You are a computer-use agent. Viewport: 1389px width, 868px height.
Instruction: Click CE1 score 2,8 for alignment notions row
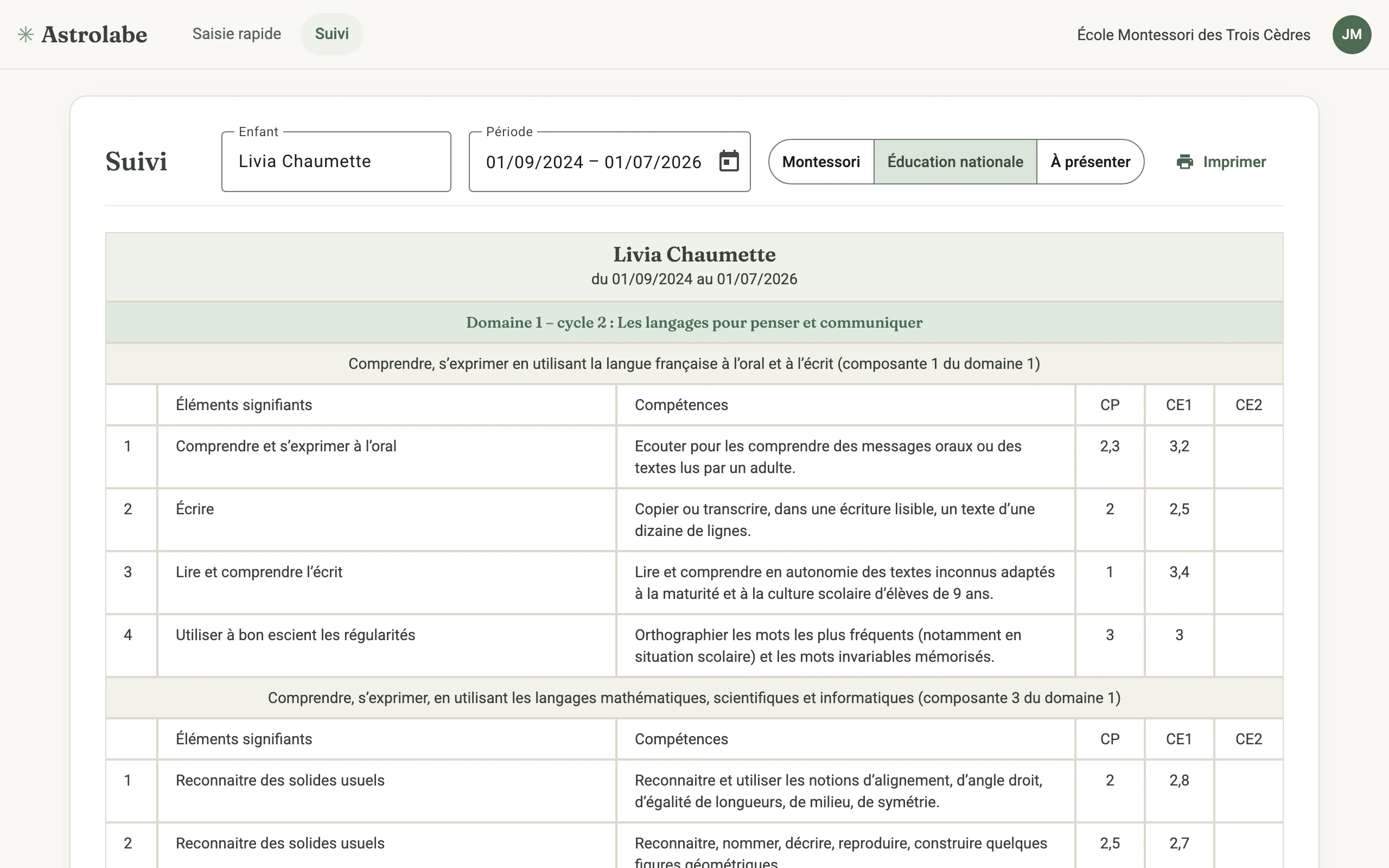pyautogui.click(x=1179, y=781)
